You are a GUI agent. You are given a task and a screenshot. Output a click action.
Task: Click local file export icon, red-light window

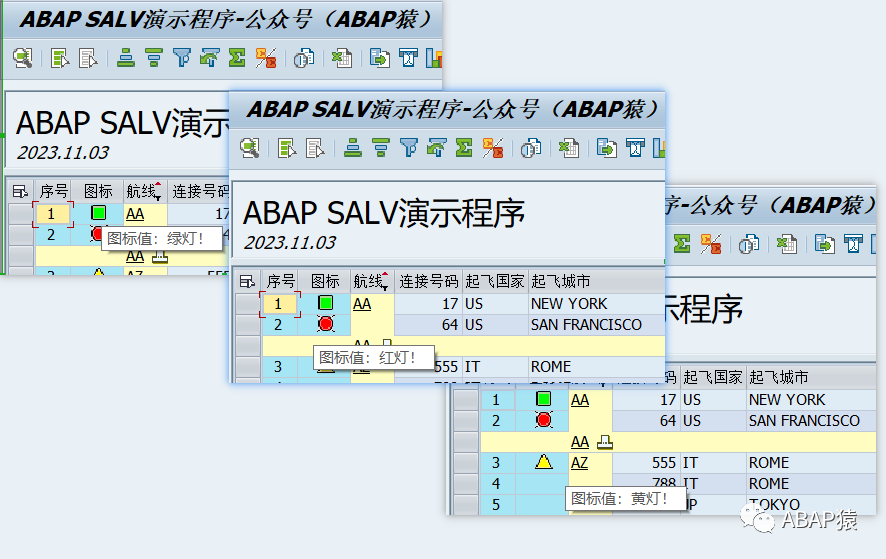[606, 148]
